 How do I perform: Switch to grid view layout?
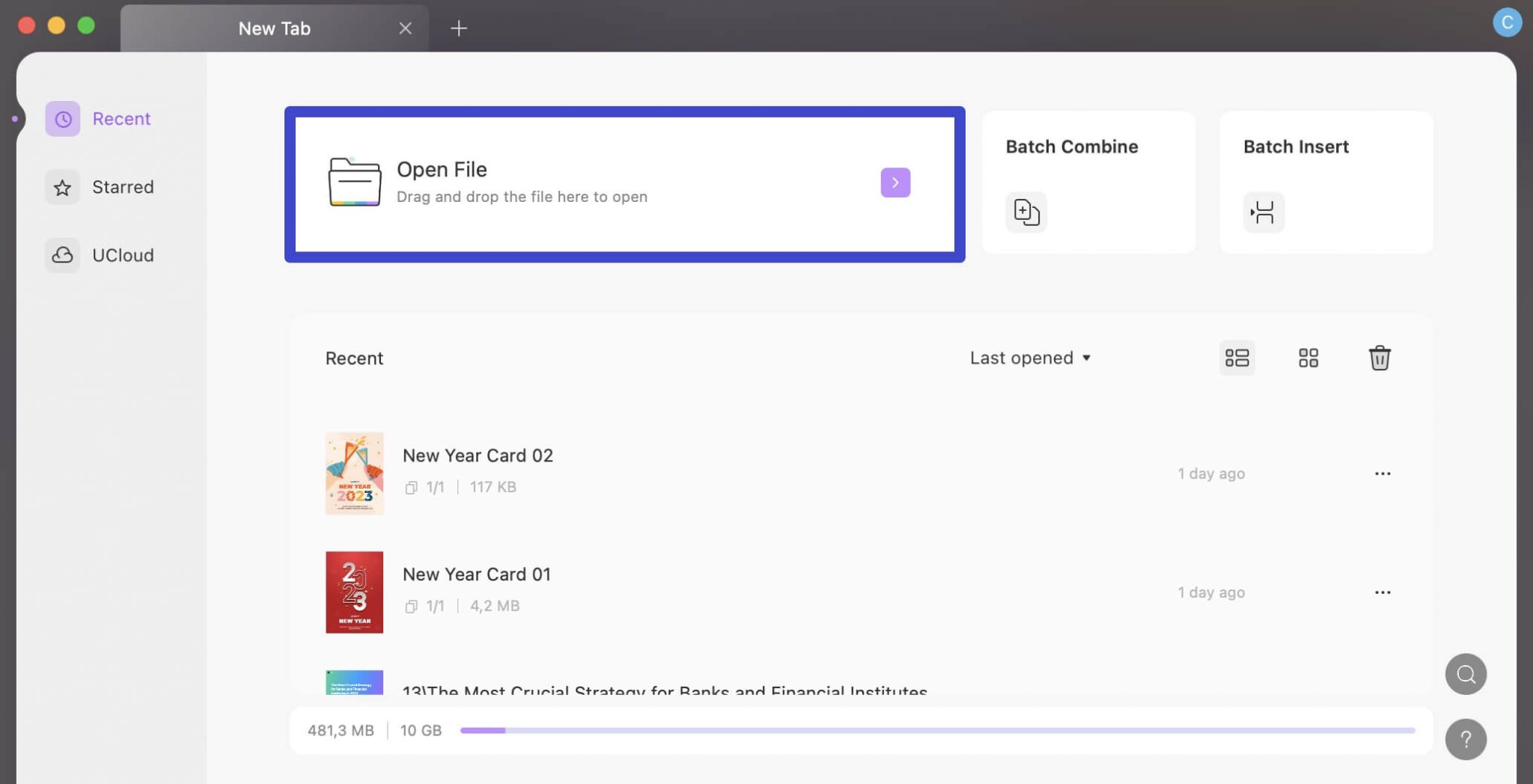click(1308, 358)
